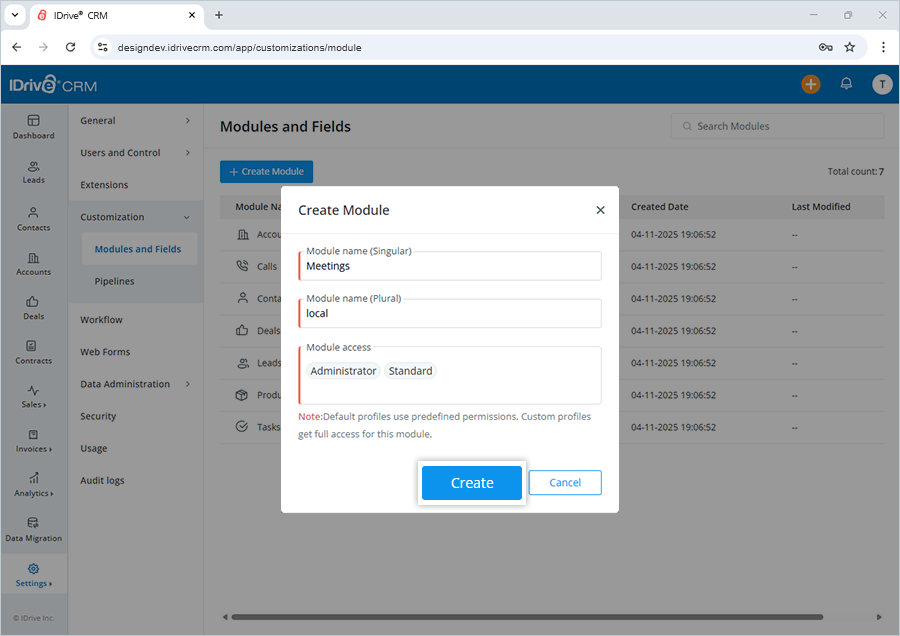Select the Standard access chip
This screenshot has width=900, height=636.
pyautogui.click(x=410, y=370)
